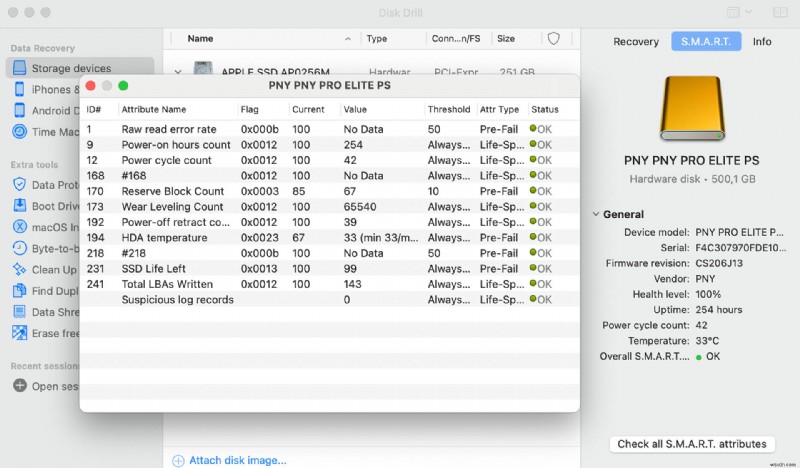Viewport: 800px width, 468px height.
Task: Select Reserve Block Count row
Action: [x=330, y=191]
